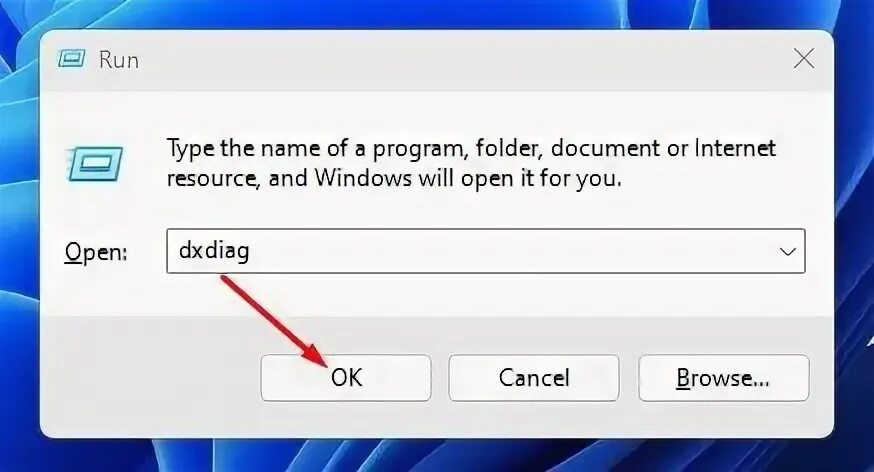Click the OK button to launch dxdiag
Image resolution: width=874 pixels, height=472 pixels.
346,378
